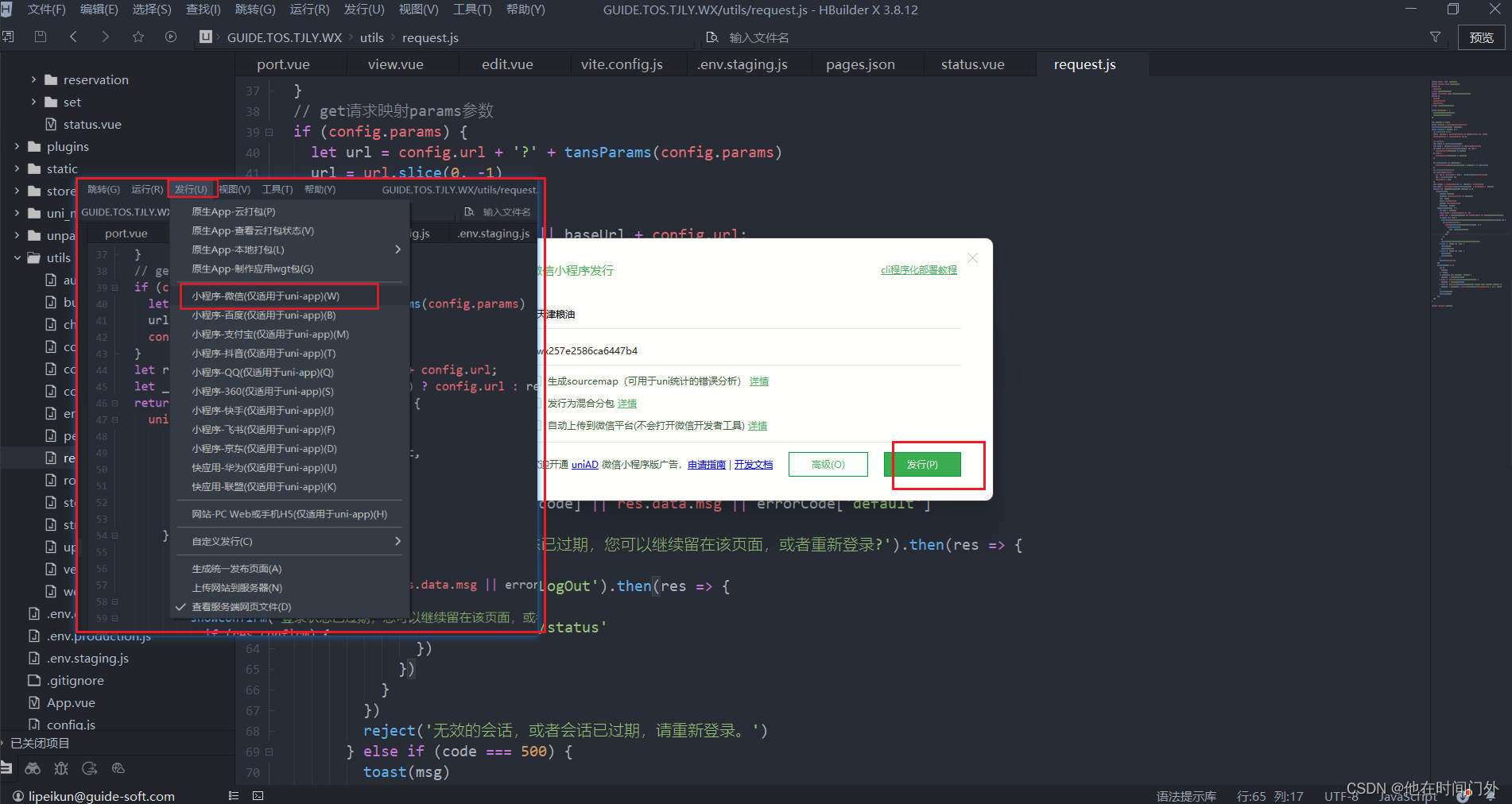
Task: Open the project manager icon in the bottom-left sidebar
Action: [6, 768]
